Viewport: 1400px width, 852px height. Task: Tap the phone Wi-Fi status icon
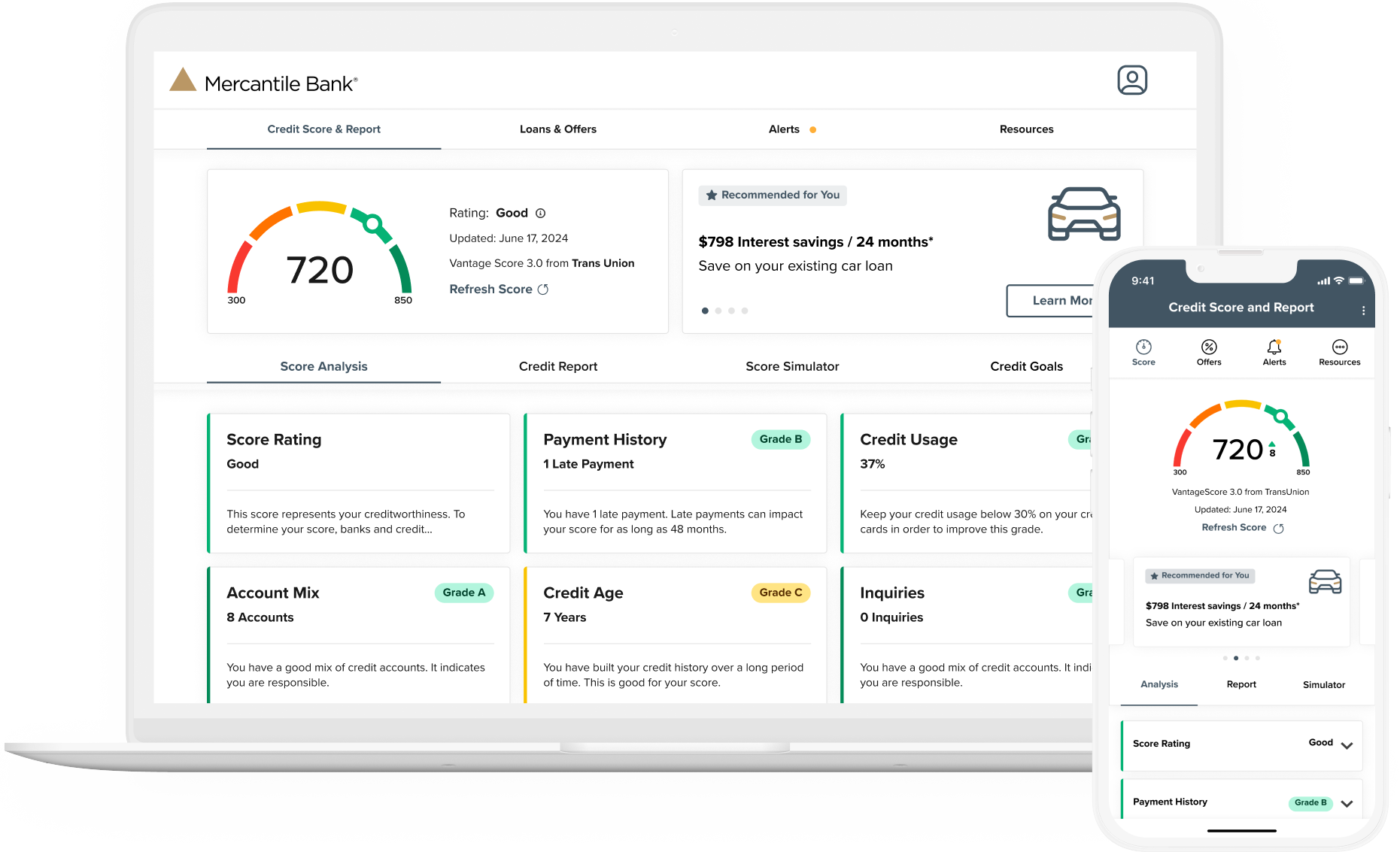pos(1338,280)
